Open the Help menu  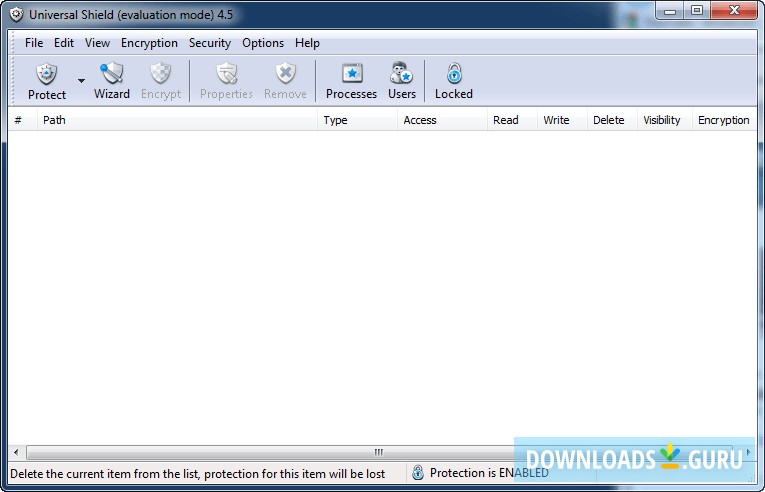pyautogui.click(x=307, y=43)
